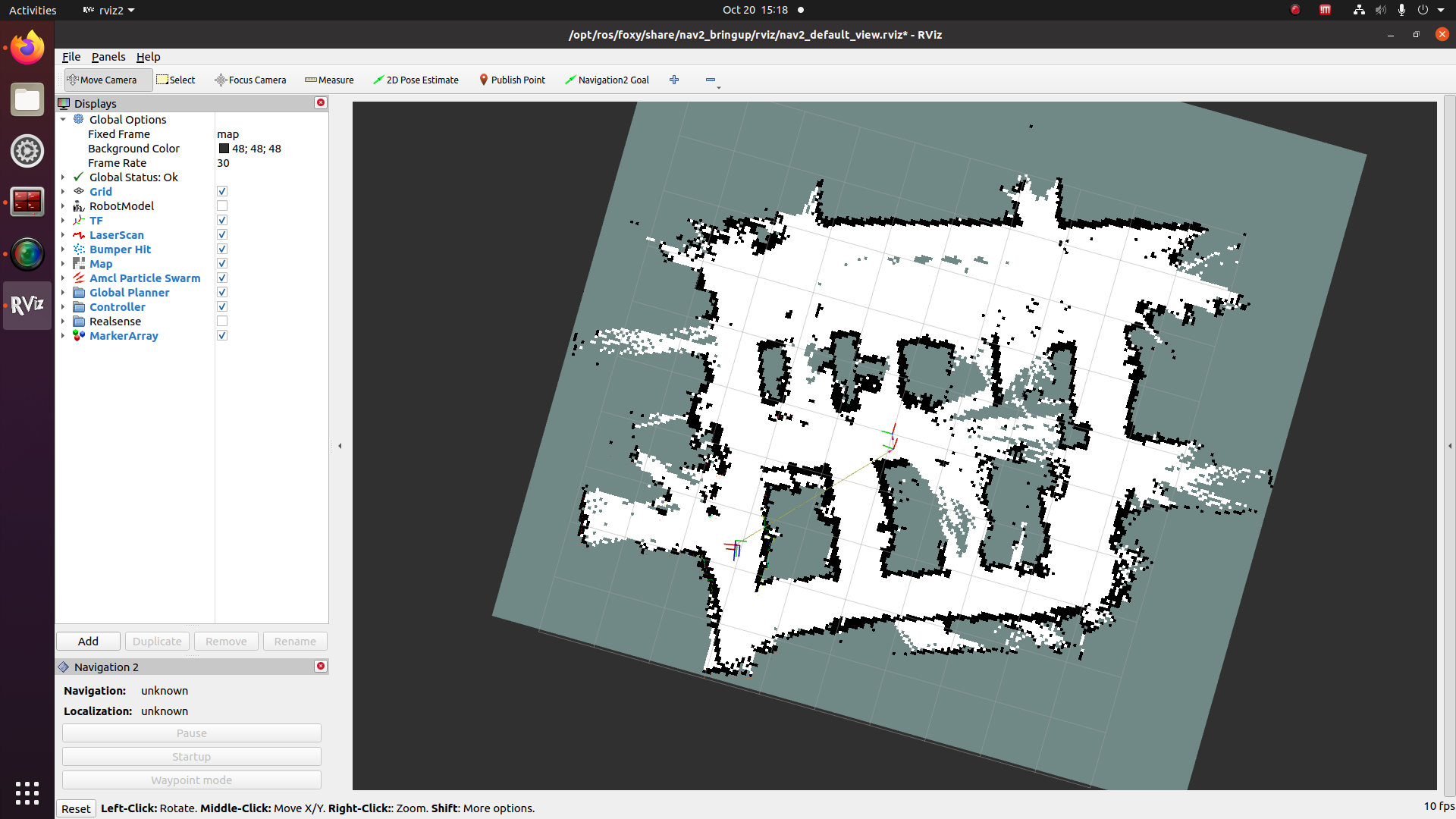Turn off the Amcl Particle Swarm display
This screenshot has height=819, width=1456.
click(x=222, y=278)
